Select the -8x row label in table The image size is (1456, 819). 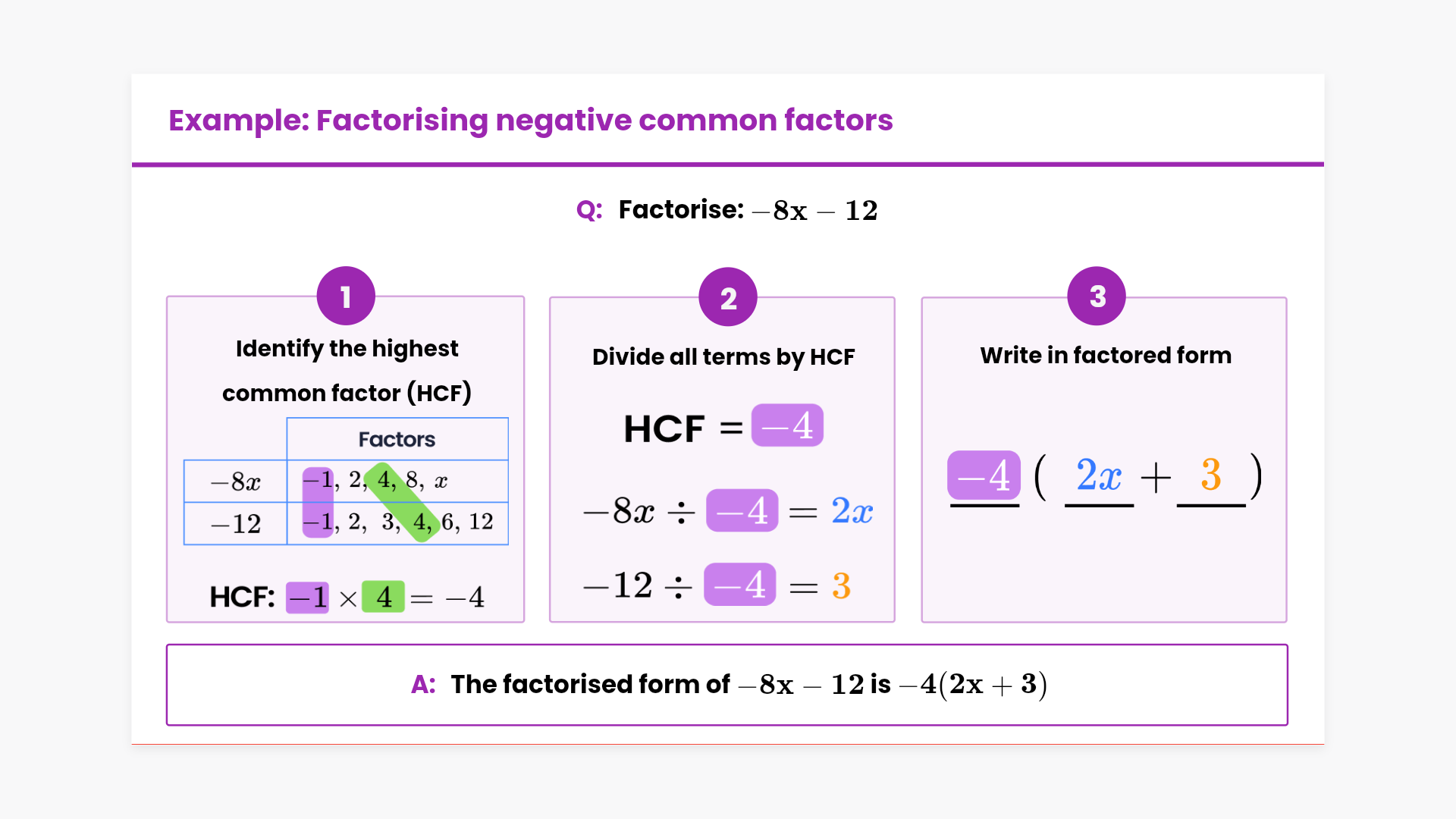point(235,482)
